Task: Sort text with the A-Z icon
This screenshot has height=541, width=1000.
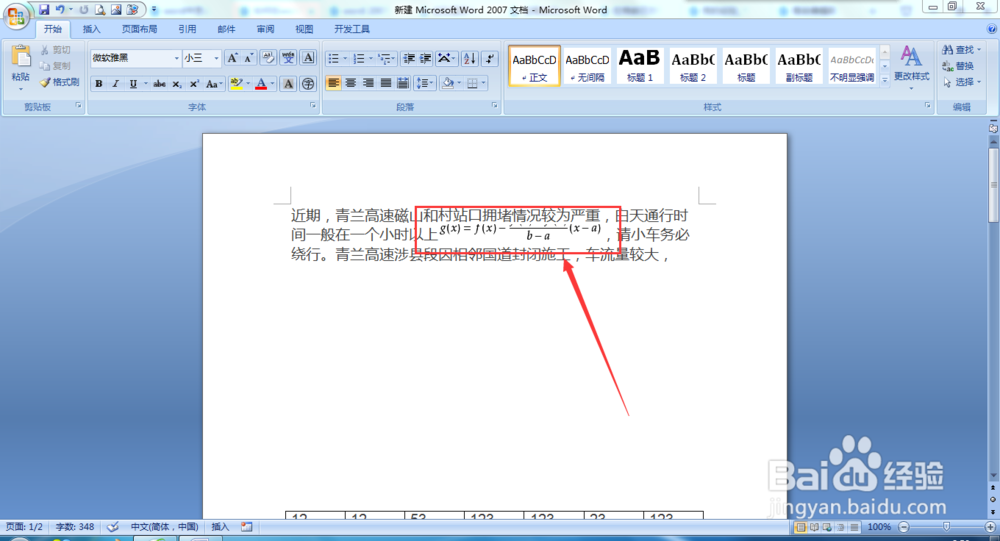Action: (x=469, y=59)
